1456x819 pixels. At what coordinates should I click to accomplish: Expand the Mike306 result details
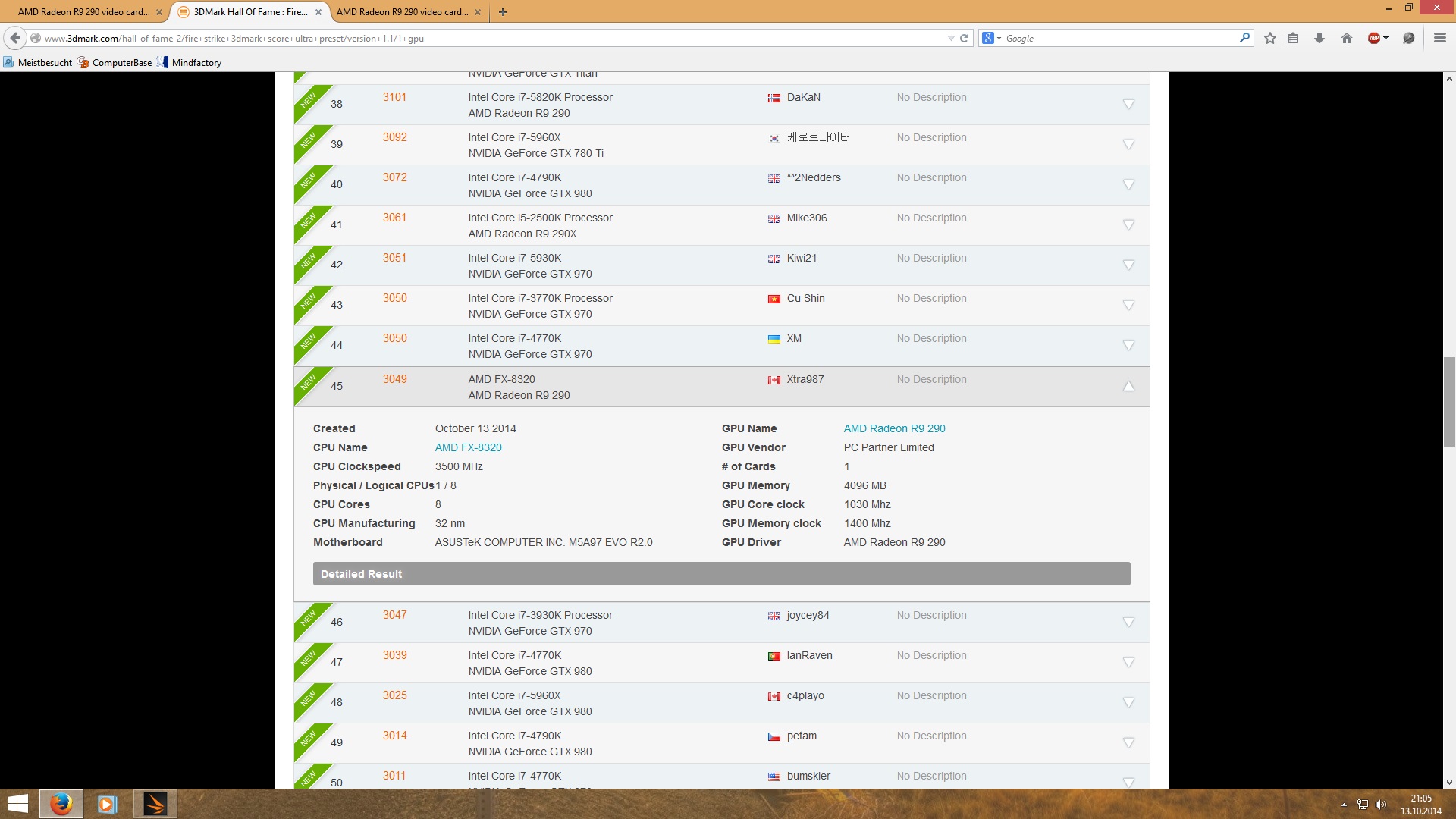(x=1128, y=224)
